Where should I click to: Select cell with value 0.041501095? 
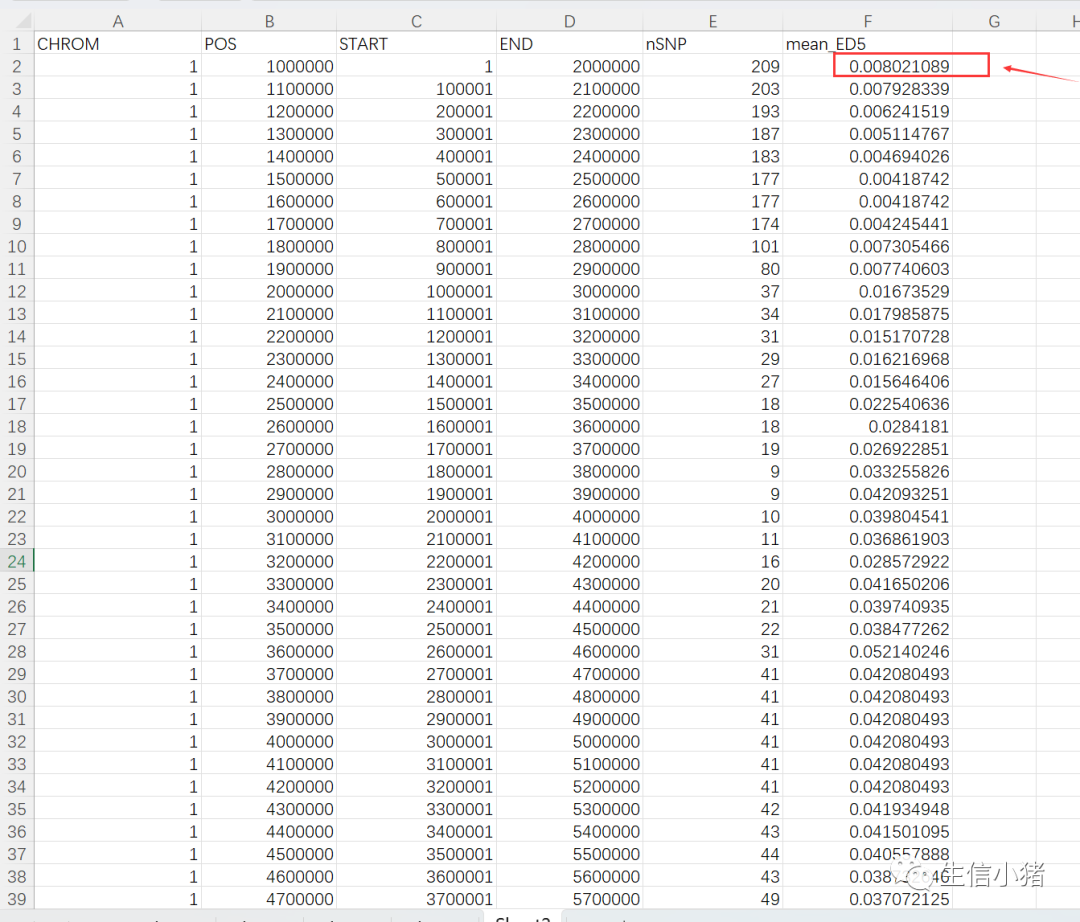[x=868, y=832]
